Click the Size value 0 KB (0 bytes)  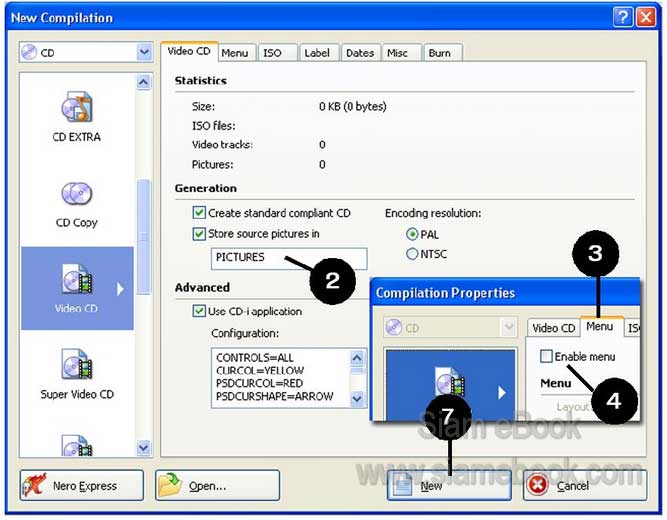point(353,106)
